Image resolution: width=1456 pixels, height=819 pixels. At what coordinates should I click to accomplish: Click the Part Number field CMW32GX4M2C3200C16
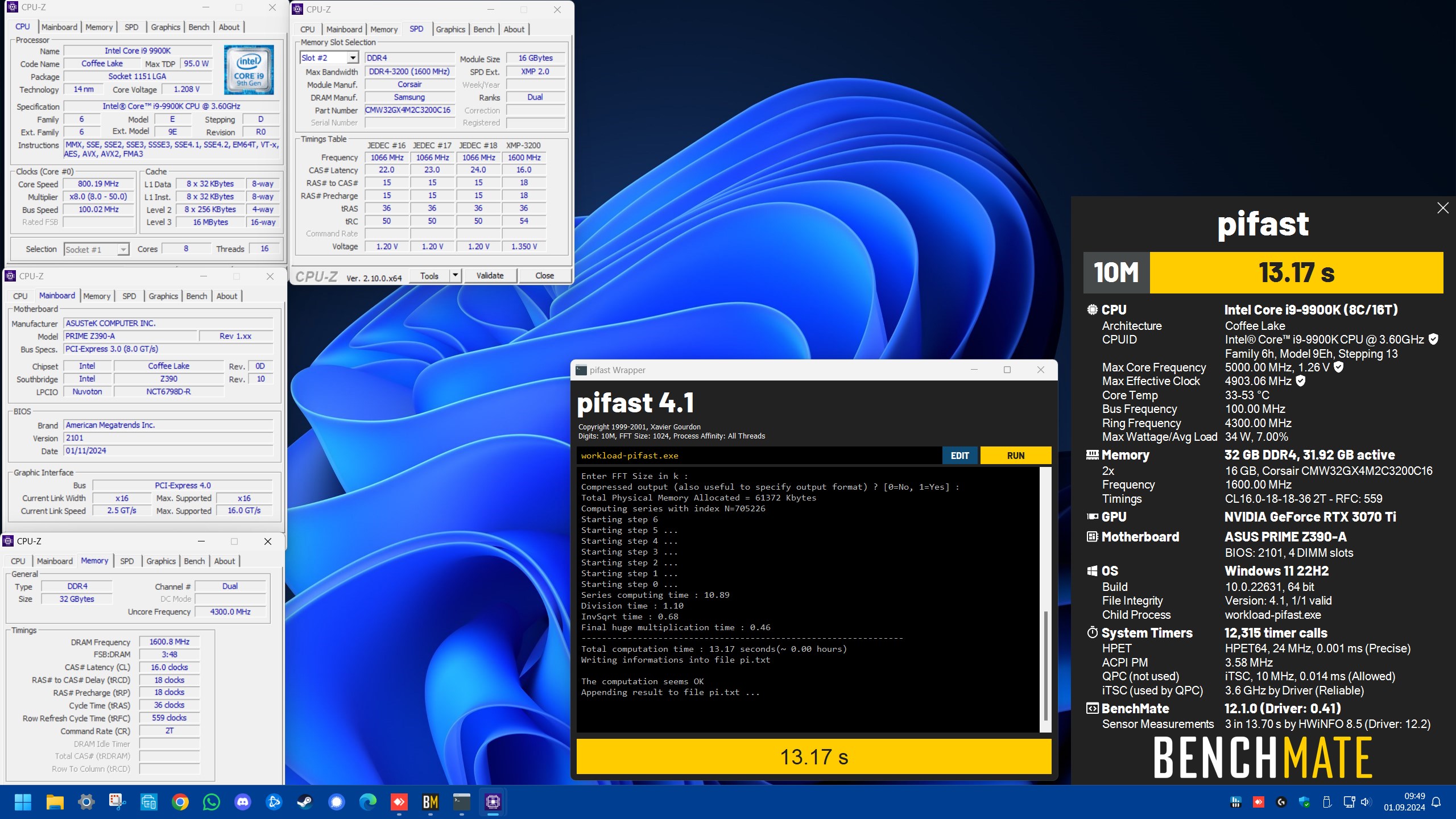pyautogui.click(x=409, y=110)
